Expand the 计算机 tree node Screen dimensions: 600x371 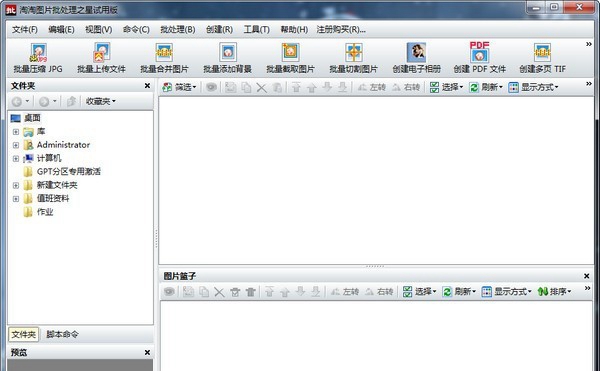tap(16, 158)
